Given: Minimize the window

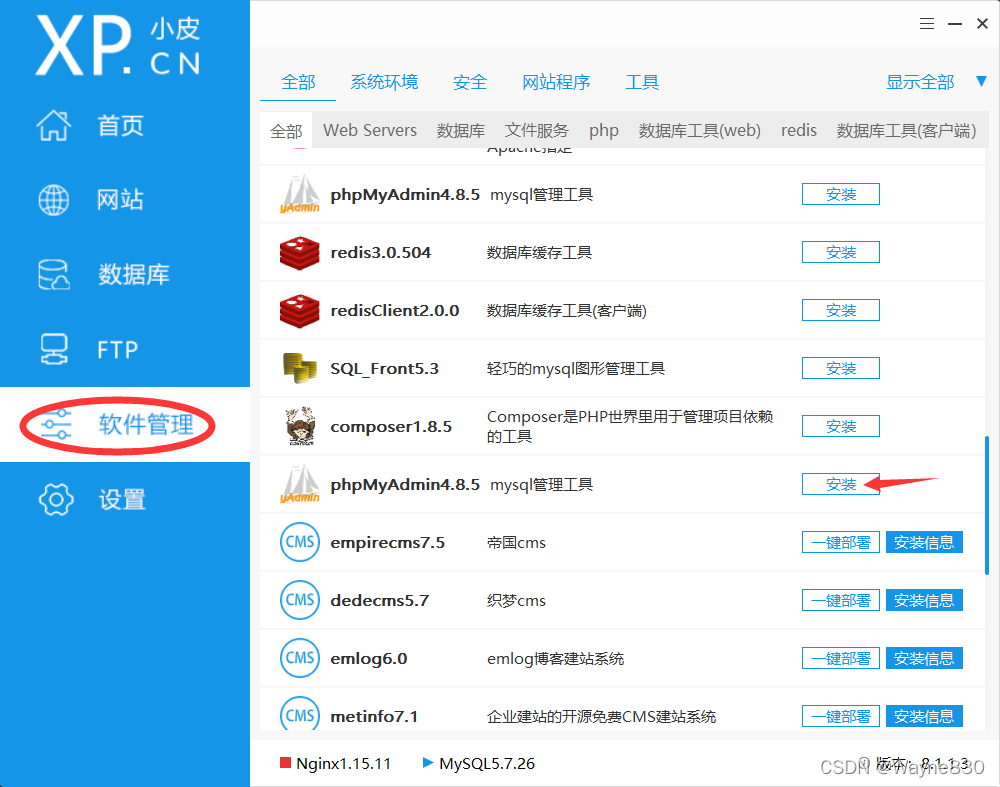Looking at the screenshot, I should click(x=955, y=24).
